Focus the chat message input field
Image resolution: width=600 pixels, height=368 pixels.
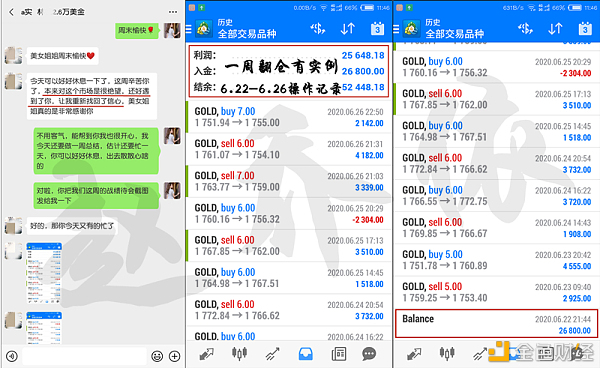click(x=84, y=357)
